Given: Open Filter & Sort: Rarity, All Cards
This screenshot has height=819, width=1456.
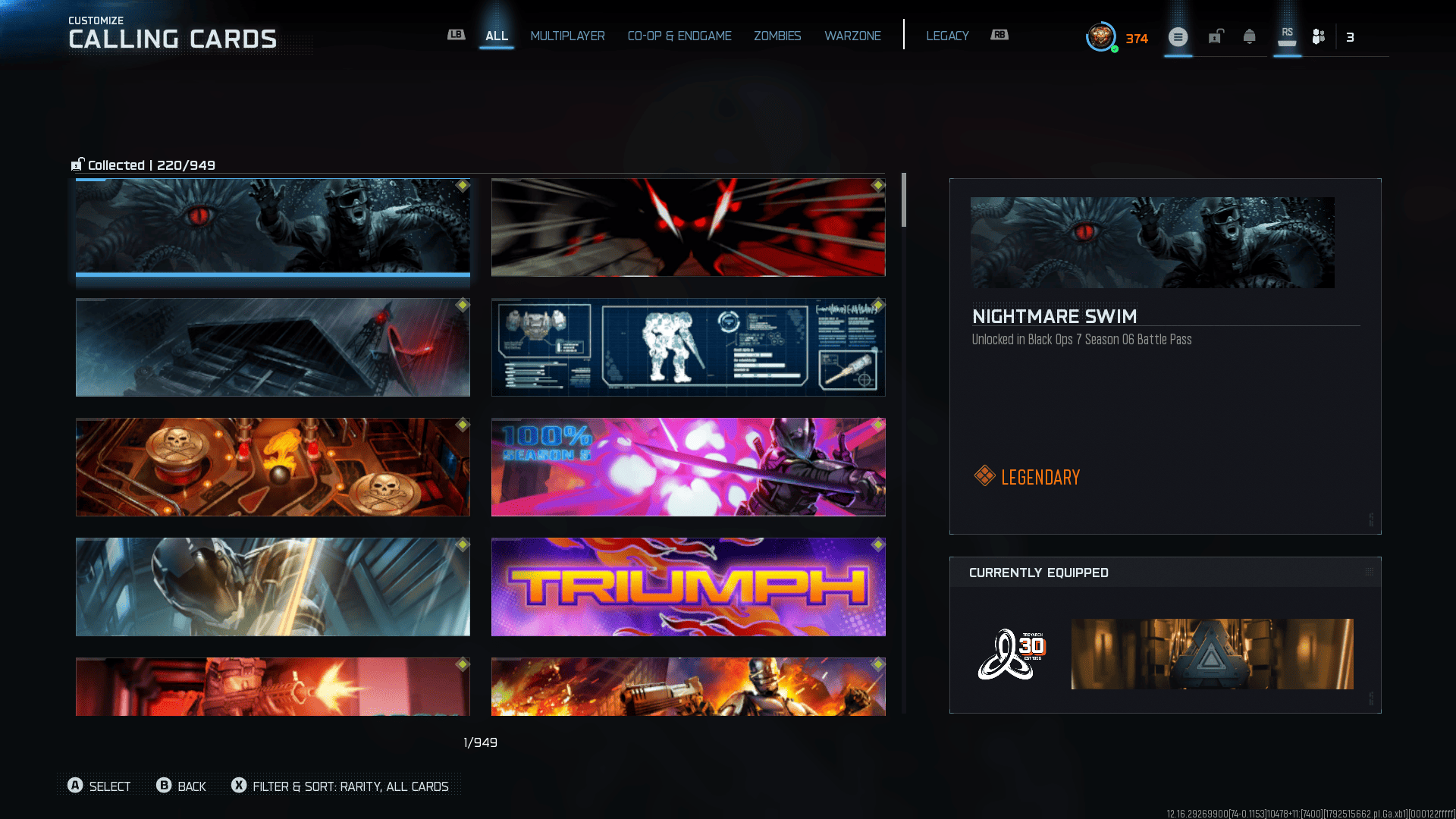Looking at the screenshot, I should 350,786.
